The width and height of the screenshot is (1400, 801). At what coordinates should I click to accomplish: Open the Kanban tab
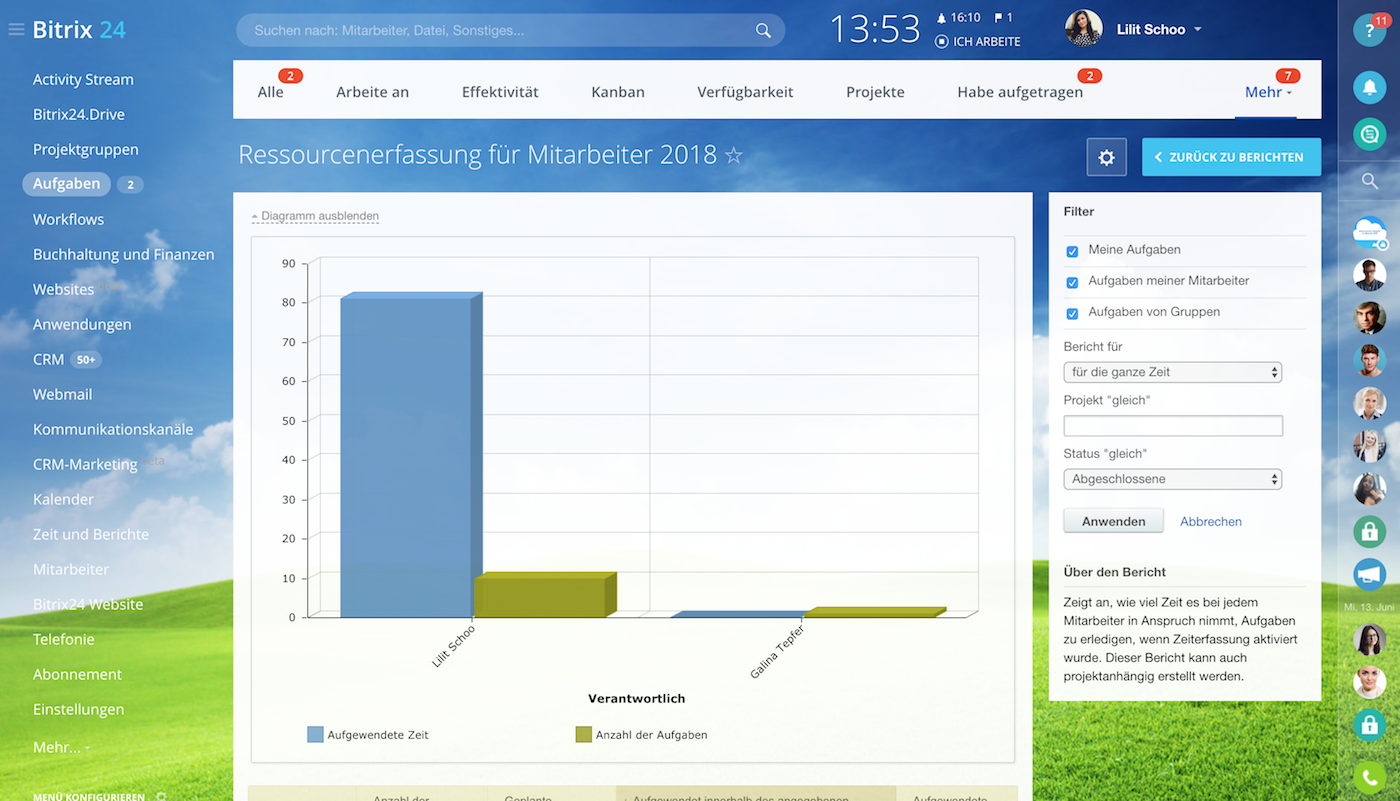pyautogui.click(x=618, y=92)
